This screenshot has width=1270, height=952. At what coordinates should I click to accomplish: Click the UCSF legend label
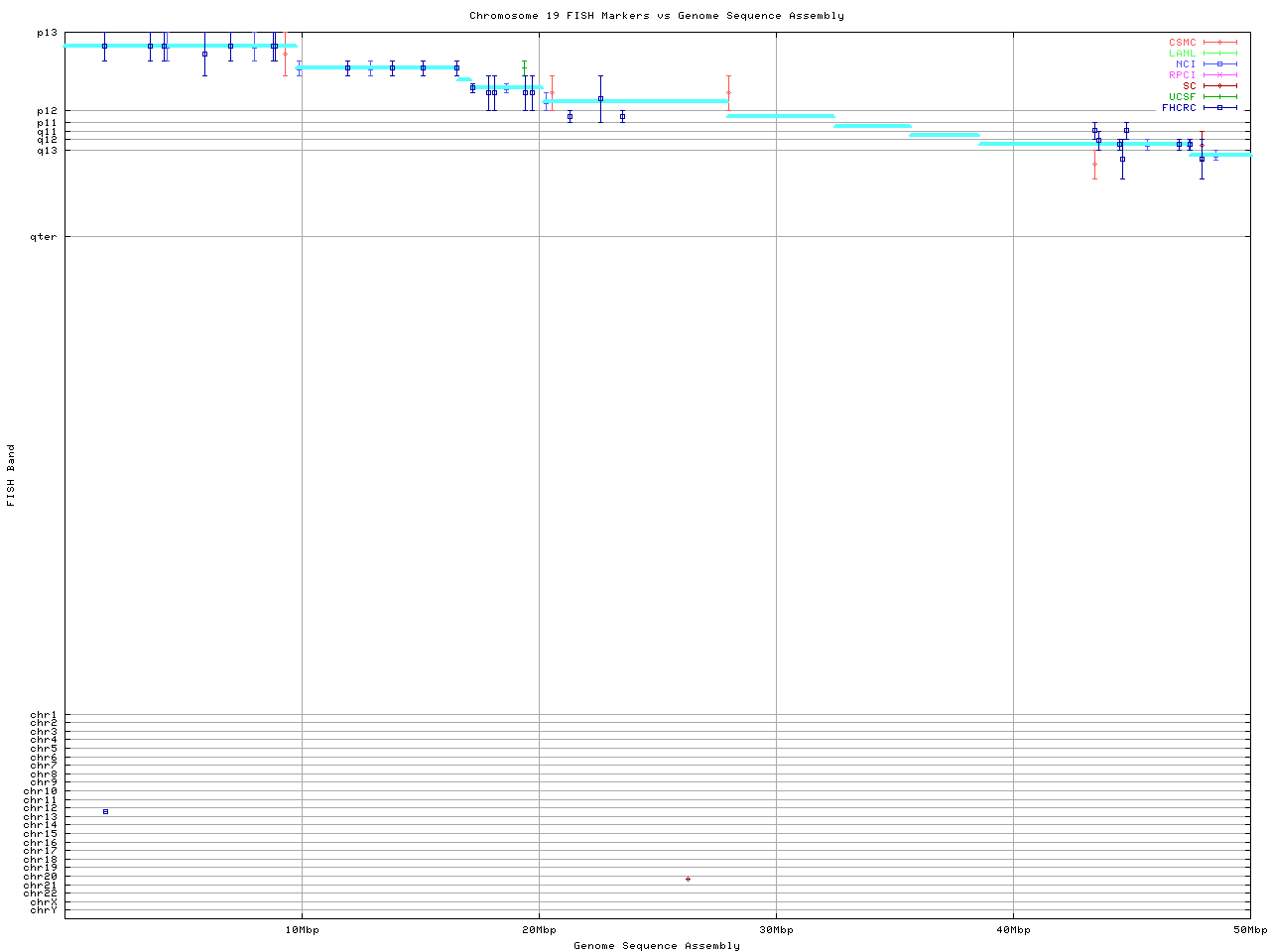coord(1182,97)
